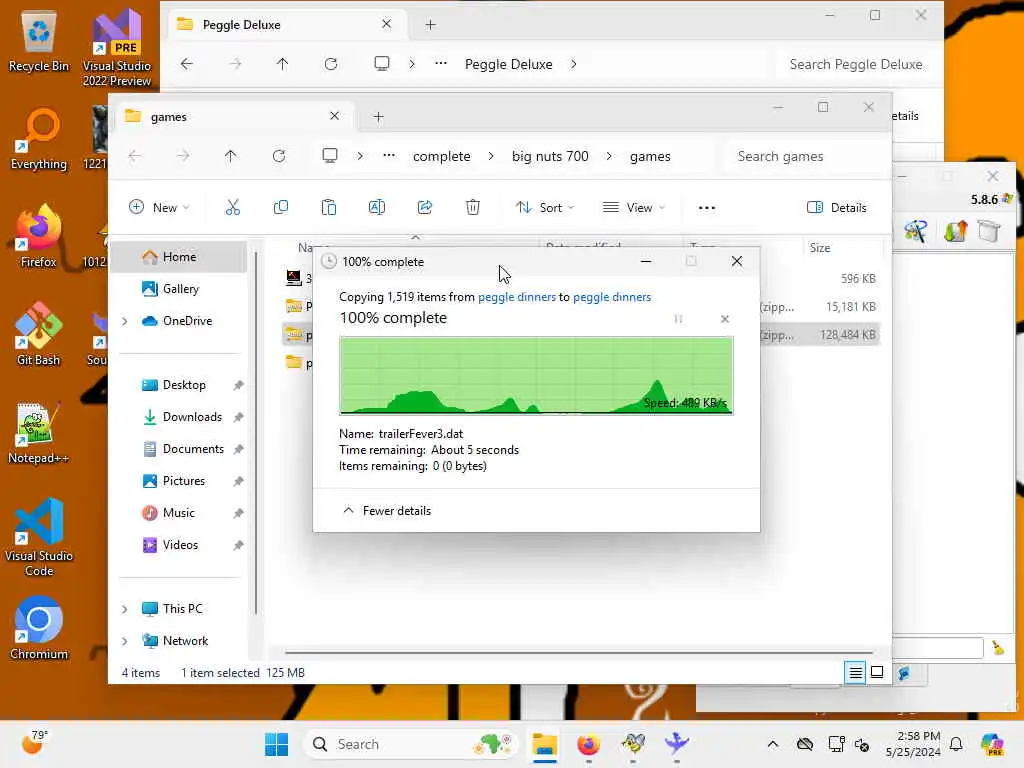Click the horizontal scrollbar in games window
The width and height of the screenshot is (1024, 768).
tap(579, 652)
